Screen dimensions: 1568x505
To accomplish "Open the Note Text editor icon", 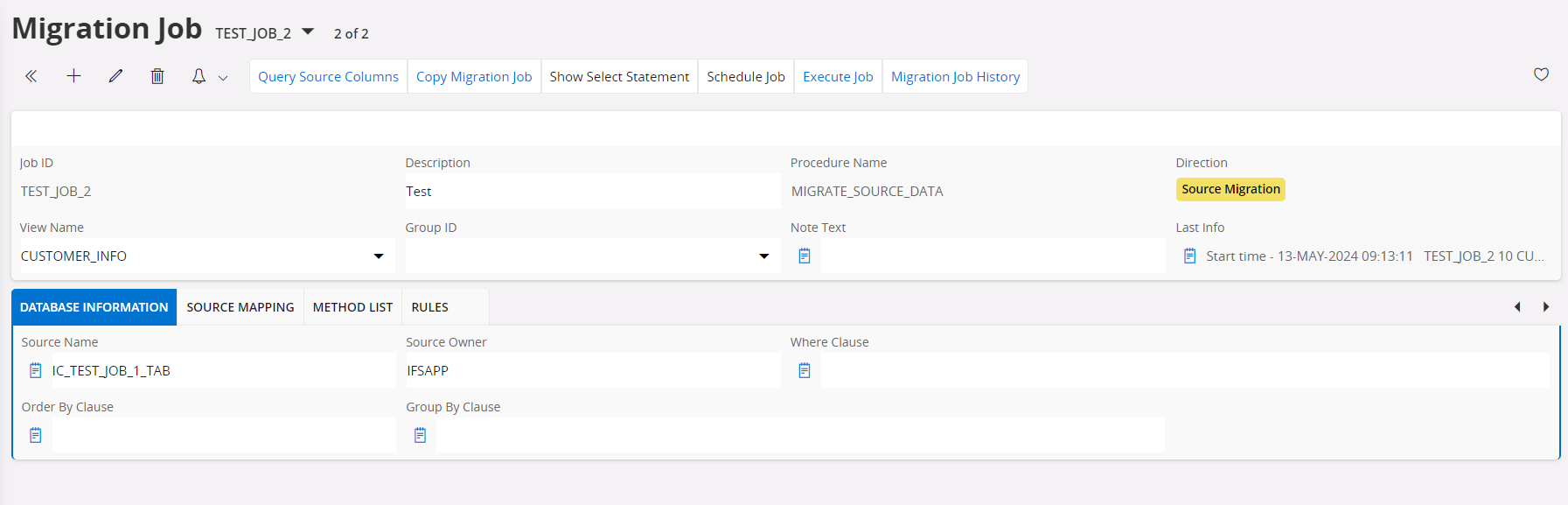I will point(805,256).
